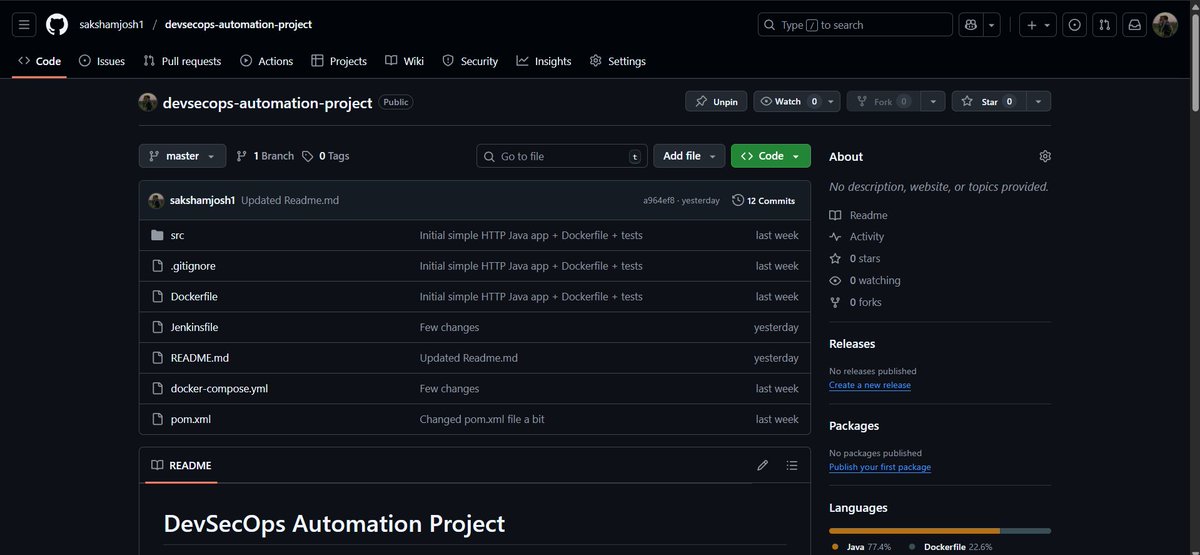Open the .gitignore file
Screen dimensions: 1200x555
tap(193, 266)
